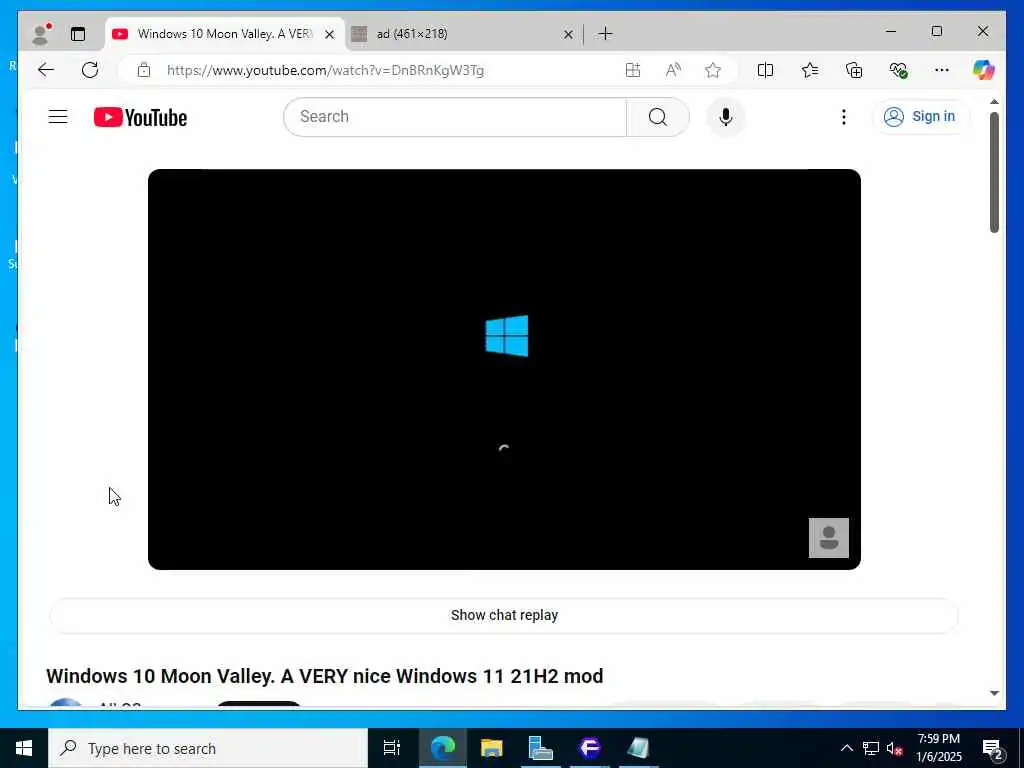Screen dimensions: 1024x768
Task: Open split screen view
Action: [765, 70]
